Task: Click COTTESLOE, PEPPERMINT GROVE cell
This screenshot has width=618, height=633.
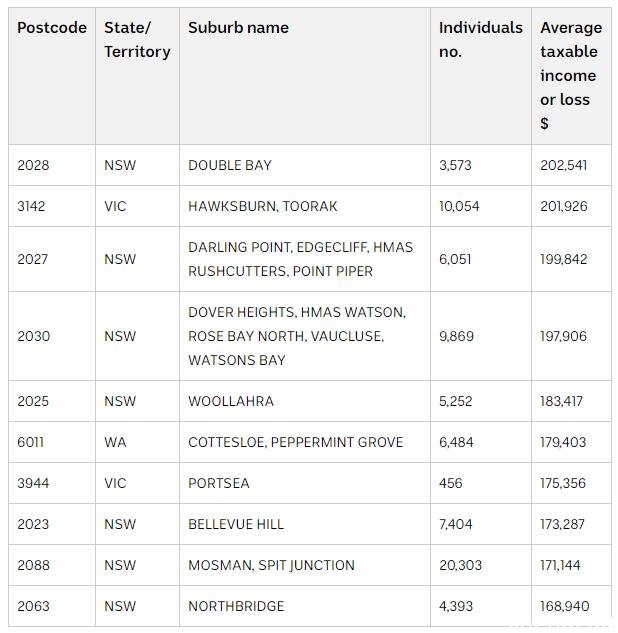Action: (305, 442)
